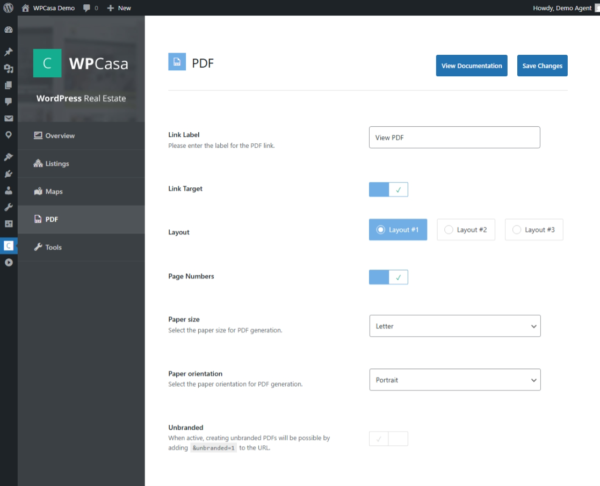Screen dimensions: 600x486
Task: Click the View Documentation button
Action: (471, 65)
